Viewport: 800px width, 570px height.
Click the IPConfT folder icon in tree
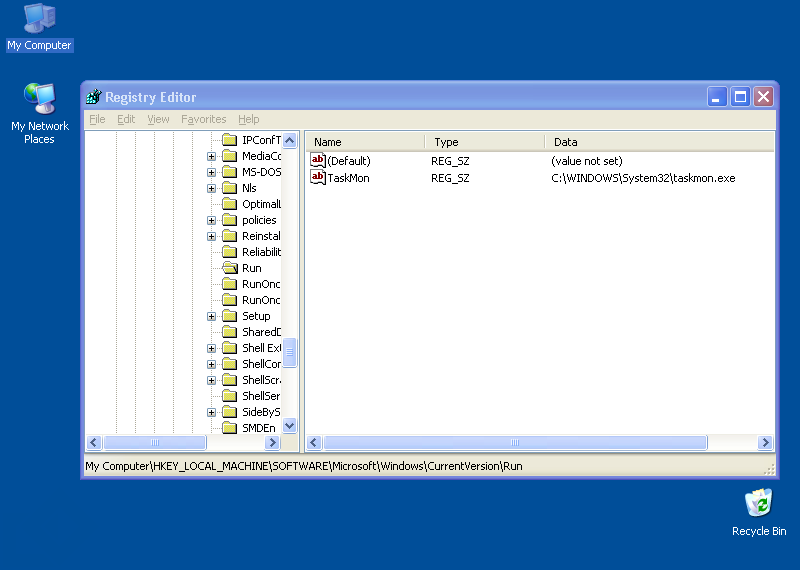[230, 140]
